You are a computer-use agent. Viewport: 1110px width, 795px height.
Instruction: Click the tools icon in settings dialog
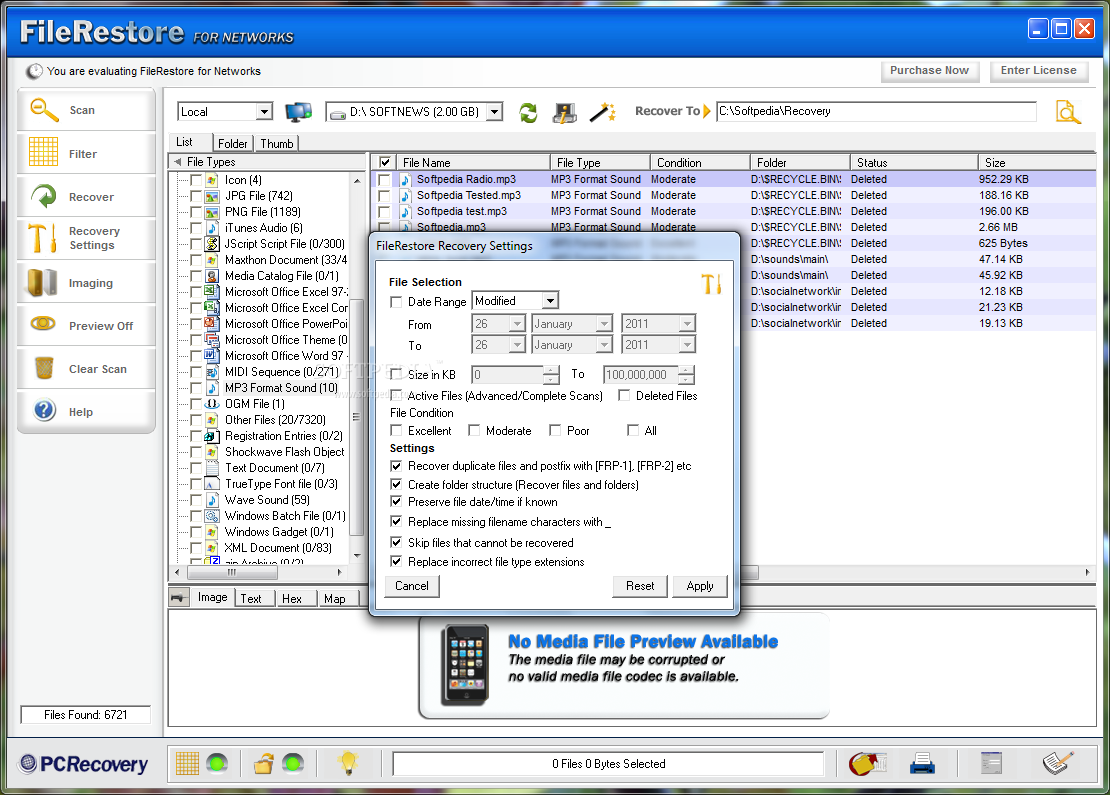click(711, 284)
